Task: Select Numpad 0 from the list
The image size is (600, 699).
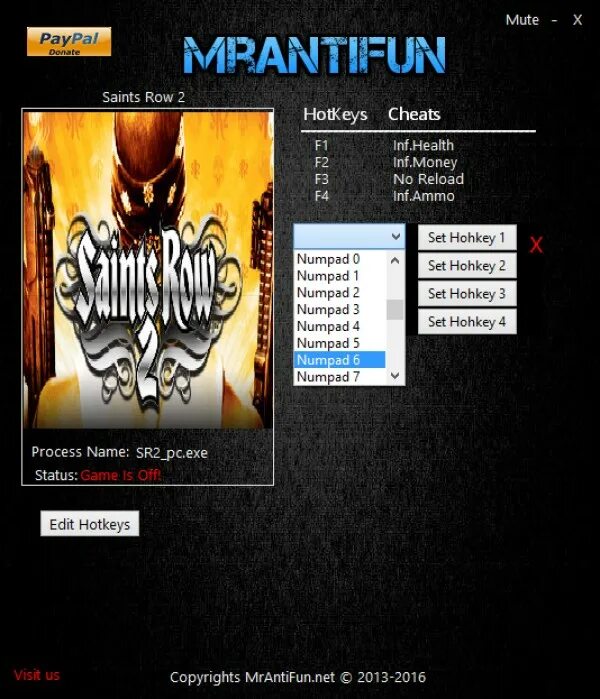Action: 340,259
